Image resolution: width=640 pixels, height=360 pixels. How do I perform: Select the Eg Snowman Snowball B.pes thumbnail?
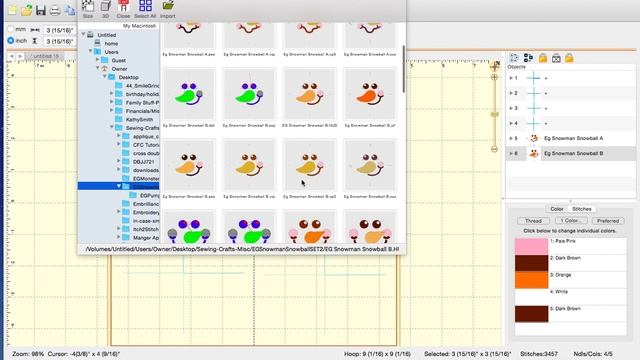[x=189, y=165]
